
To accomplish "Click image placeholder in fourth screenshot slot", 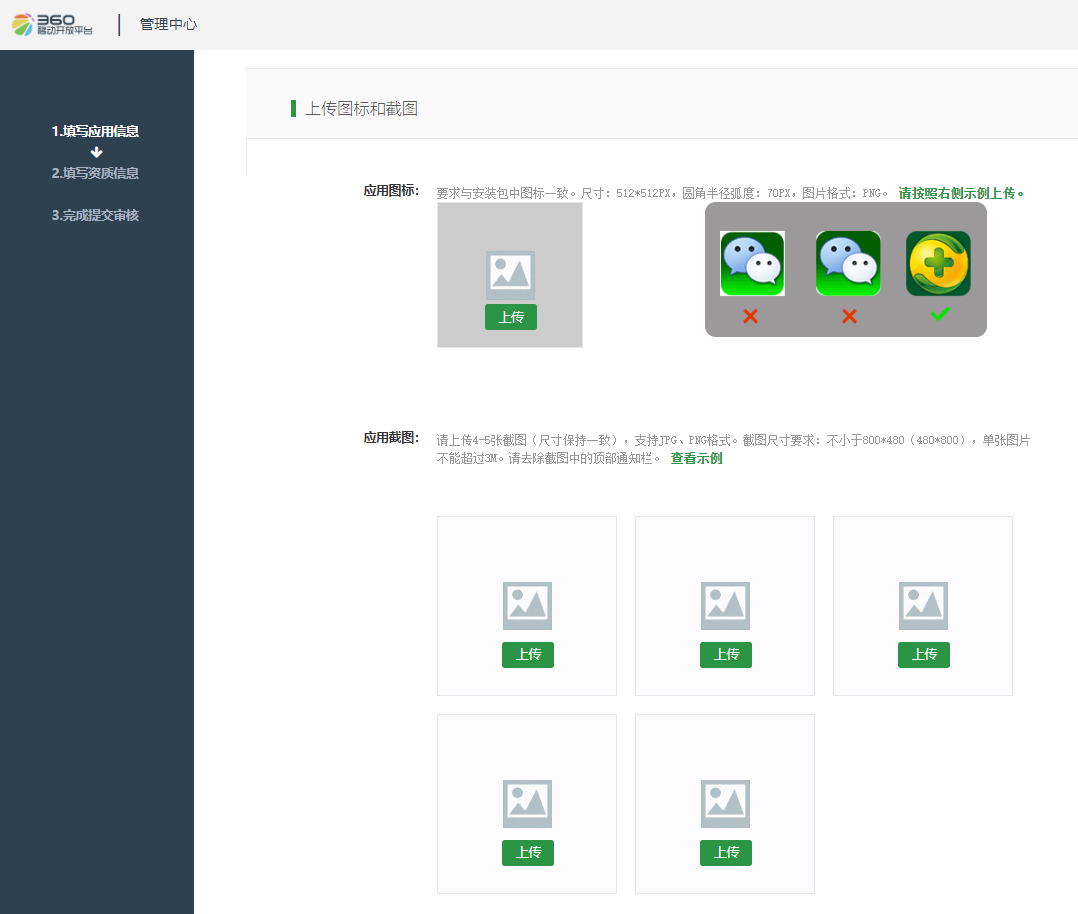I will click(x=527, y=804).
